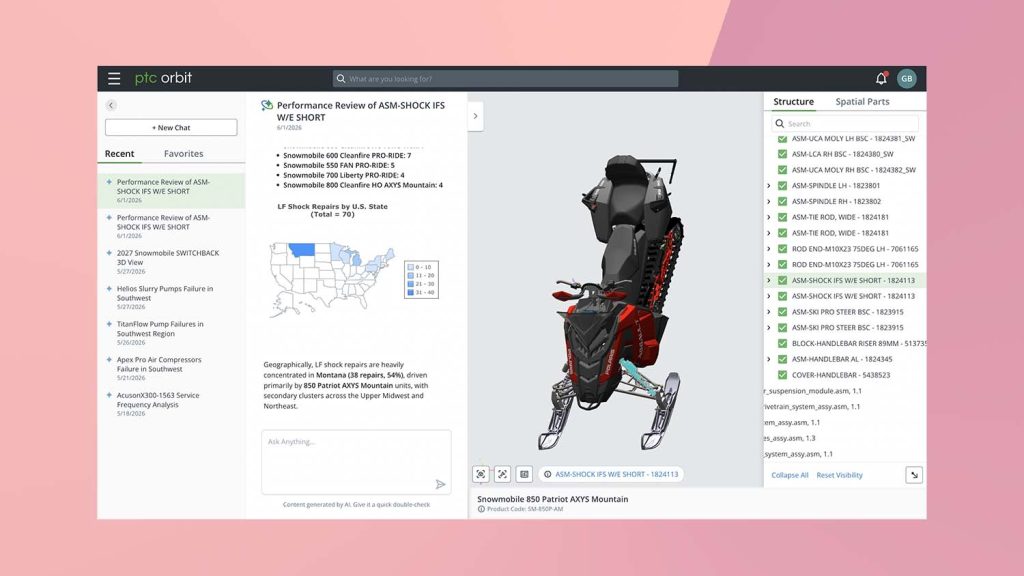
Task: Toggle visibility checkbox for ASM-SPINDLE LH - 1823801
Action: click(782, 185)
